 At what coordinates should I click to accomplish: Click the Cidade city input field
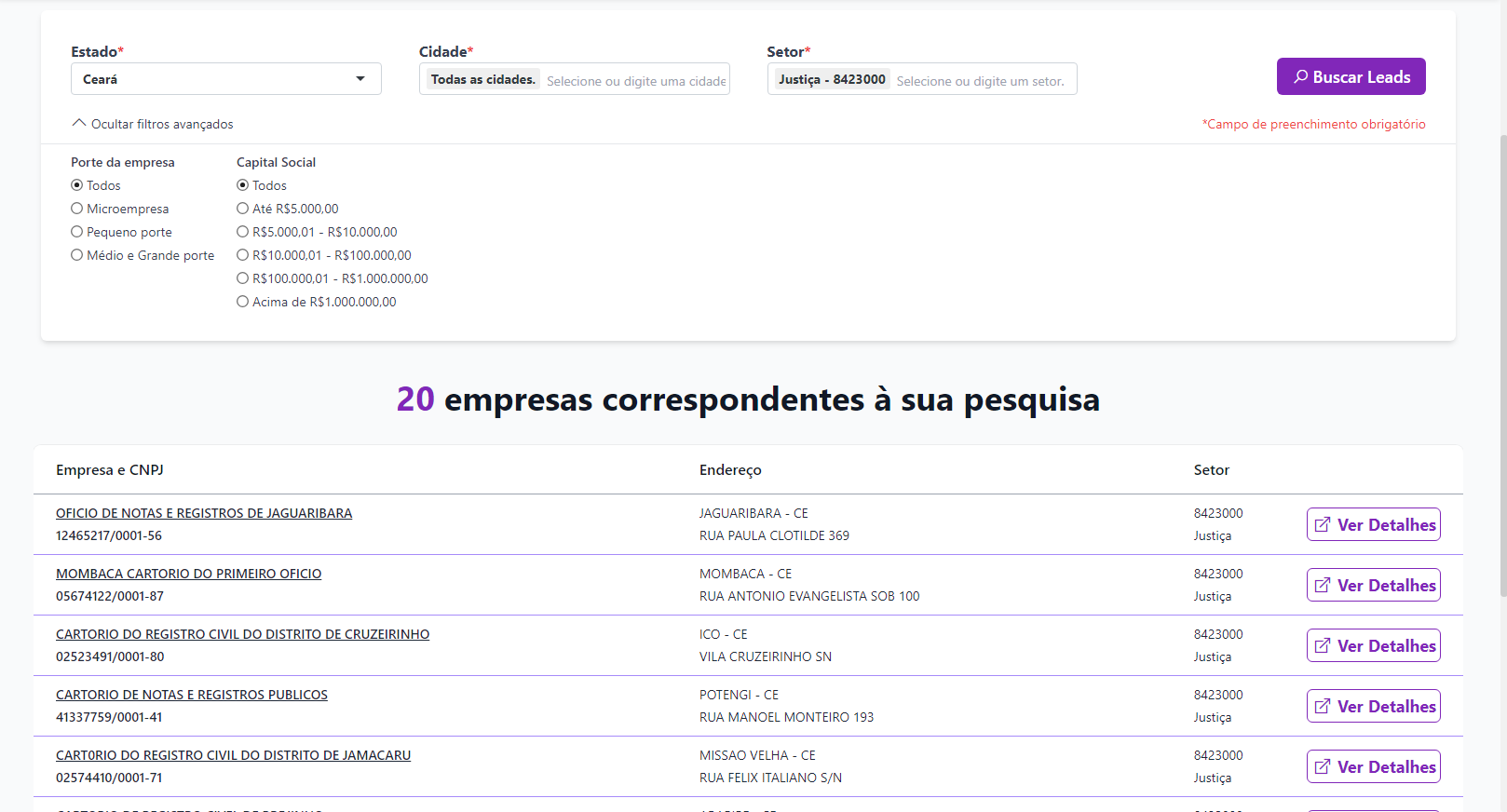(x=635, y=81)
